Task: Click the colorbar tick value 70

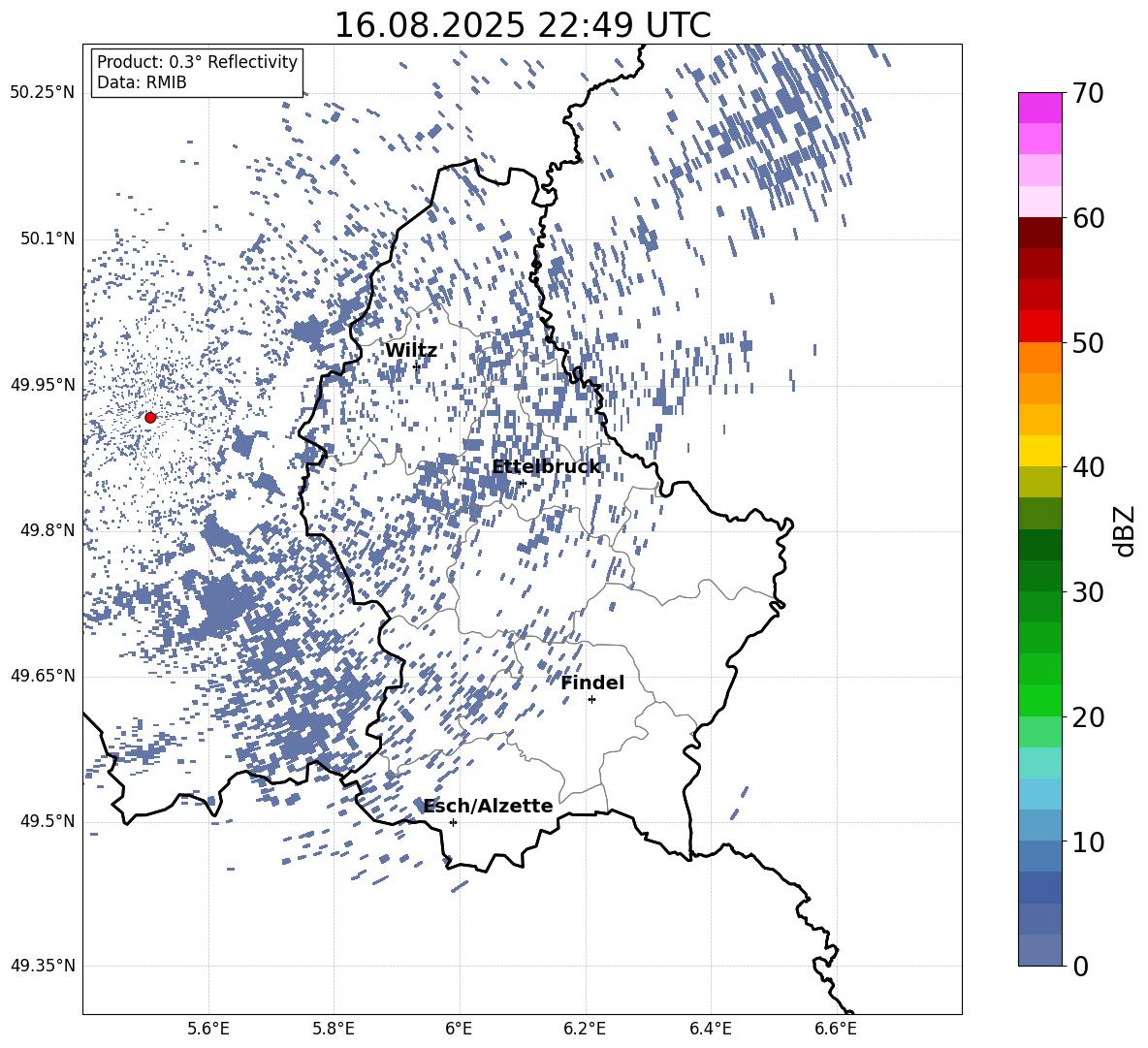Action: (1088, 94)
